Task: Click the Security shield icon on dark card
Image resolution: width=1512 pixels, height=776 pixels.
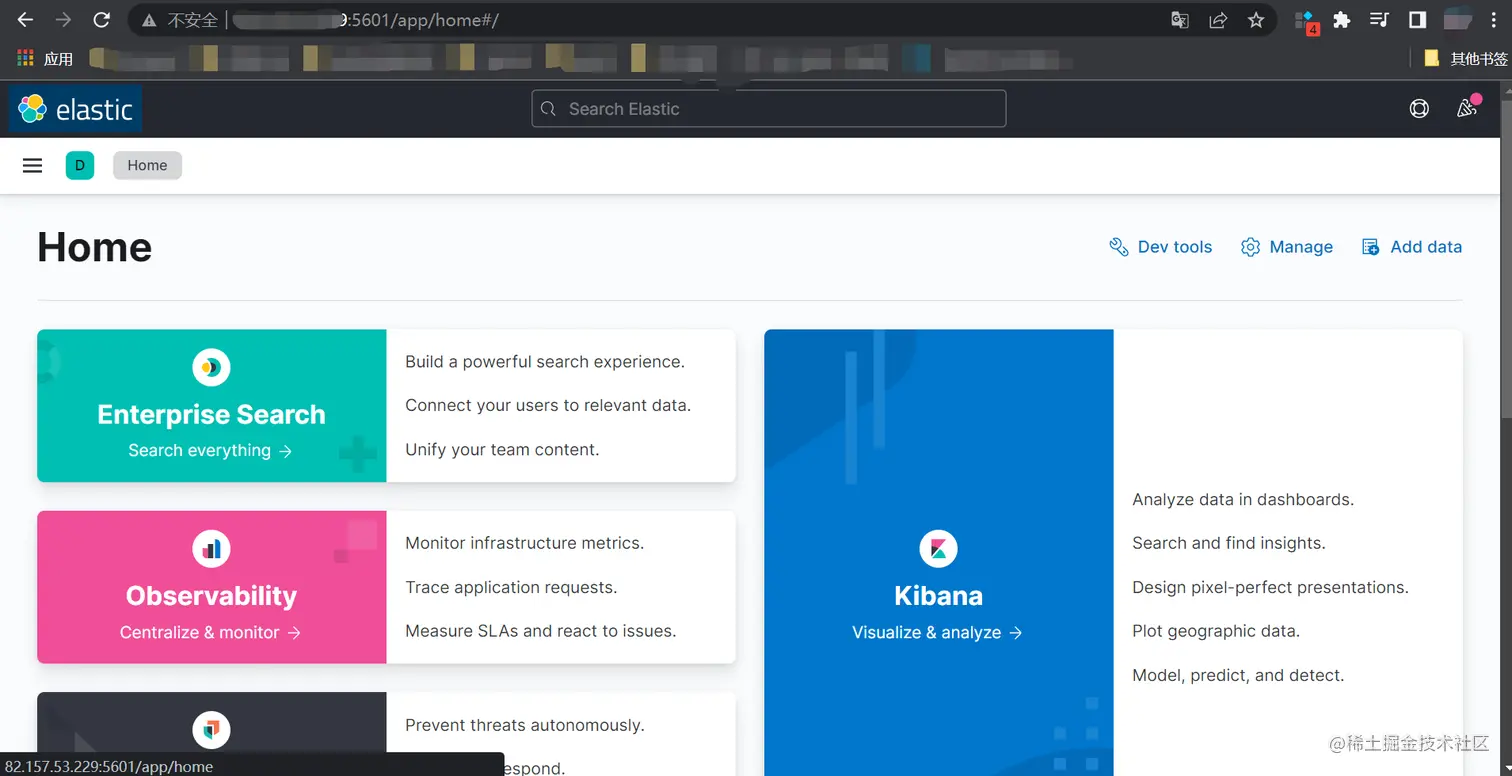Action: [x=211, y=730]
